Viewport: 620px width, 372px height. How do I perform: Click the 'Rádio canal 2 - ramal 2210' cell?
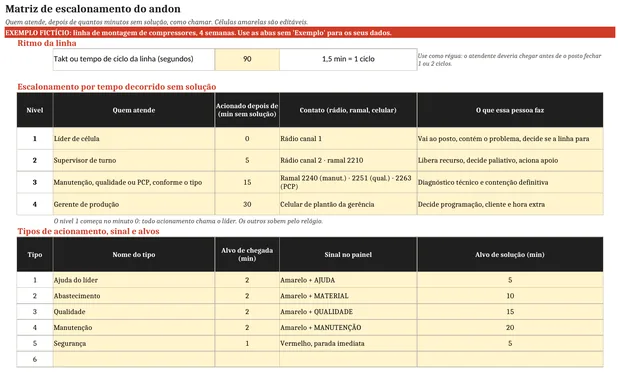[x=348, y=161]
